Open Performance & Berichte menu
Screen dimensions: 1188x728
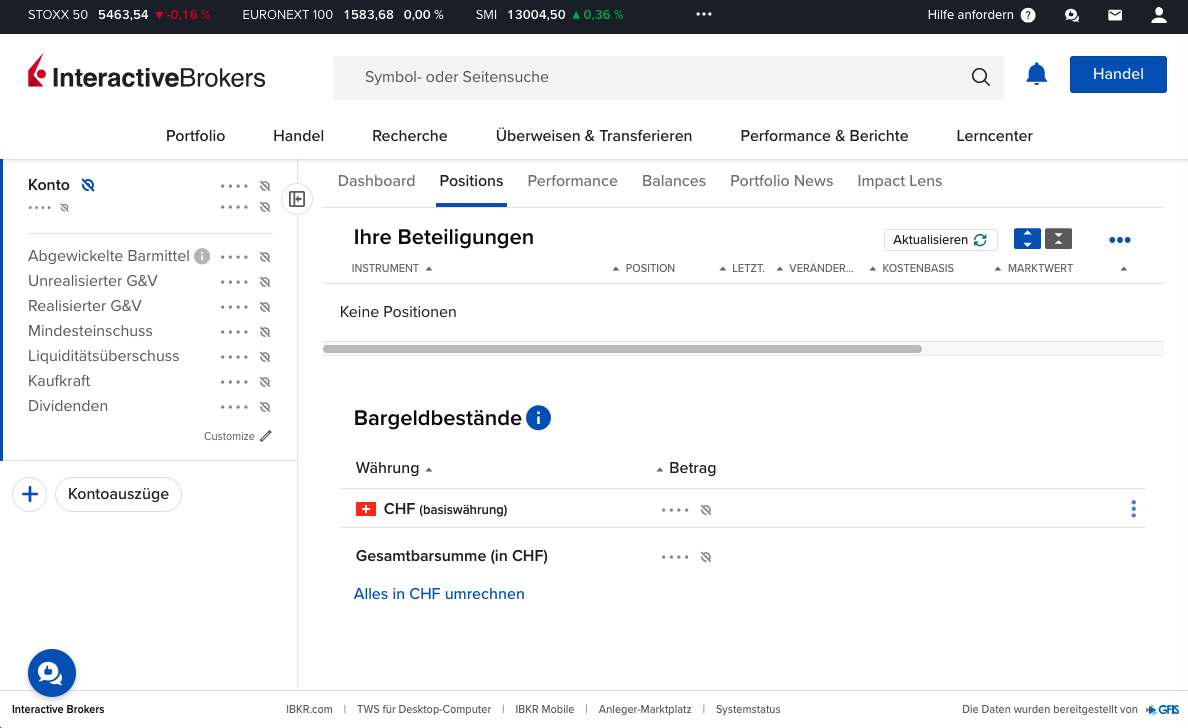tap(824, 136)
